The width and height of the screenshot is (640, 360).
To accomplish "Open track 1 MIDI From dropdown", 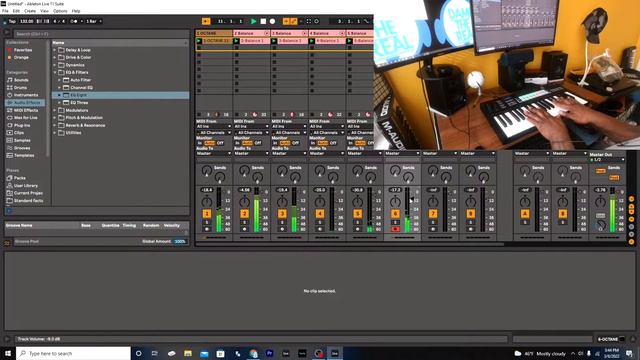I will pyautogui.click(x=213, y=127).
